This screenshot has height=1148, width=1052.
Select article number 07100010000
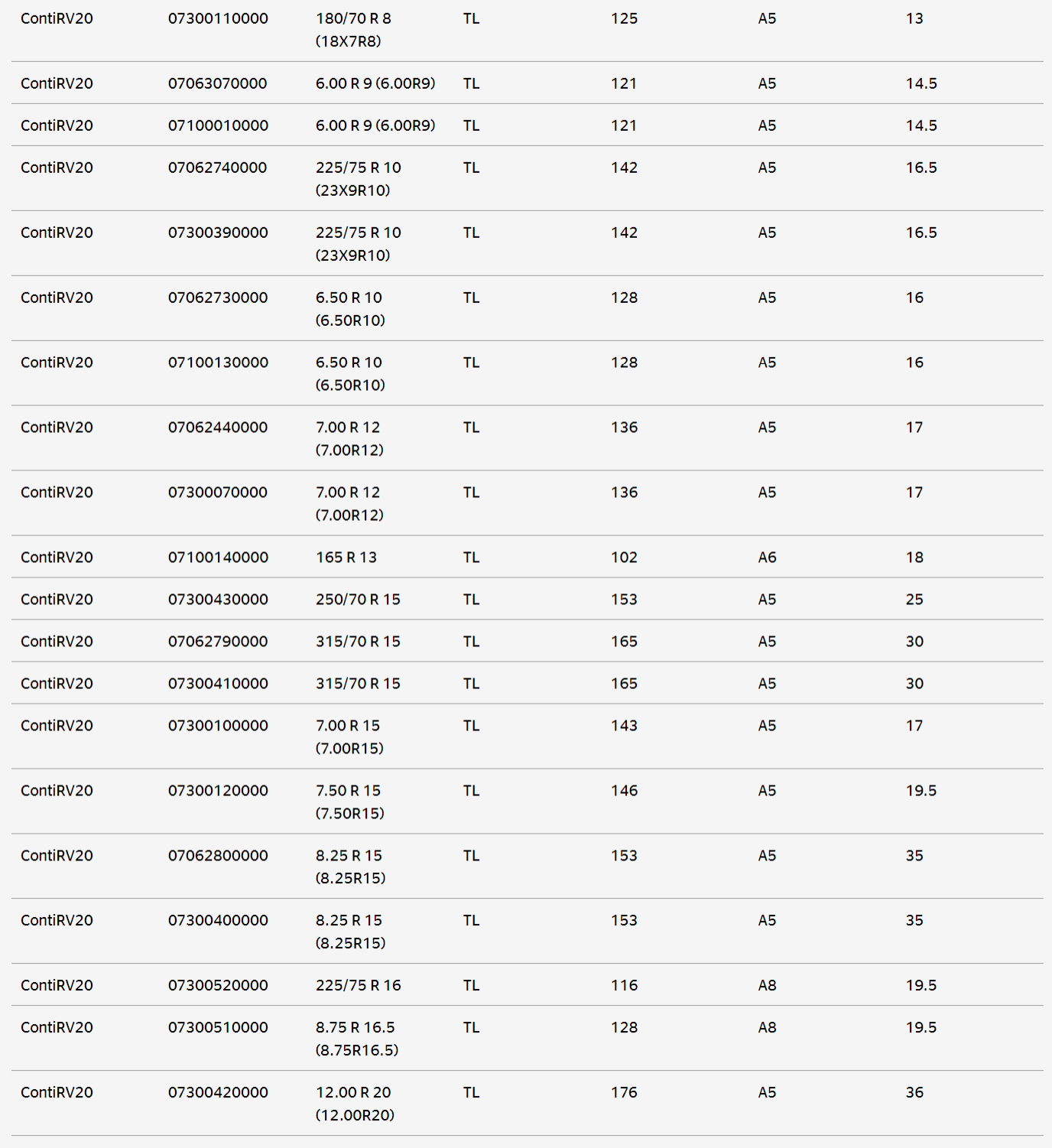point(218,125)
